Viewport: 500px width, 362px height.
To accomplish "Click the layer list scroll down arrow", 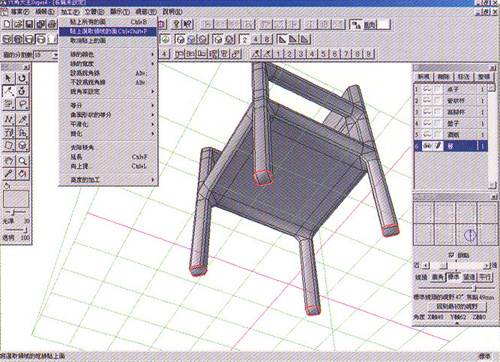I will pyautogui.click(x=491, y=185).
